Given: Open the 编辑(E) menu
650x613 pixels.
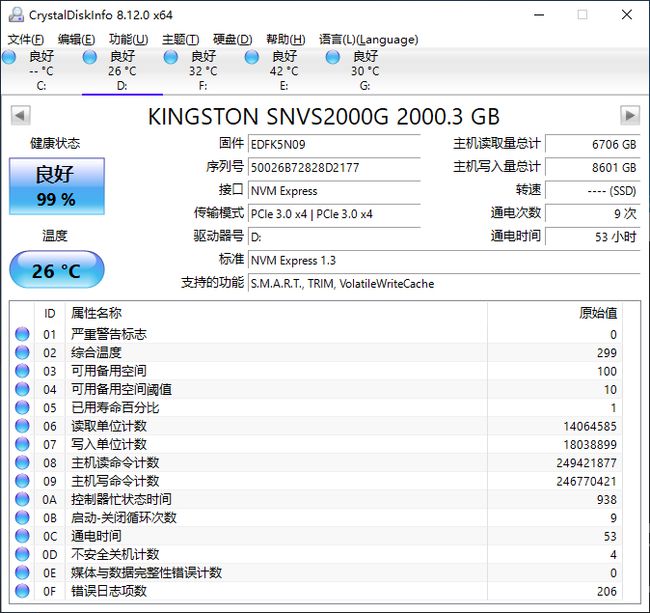Looking at the screenshot, I should pos(76,39).
